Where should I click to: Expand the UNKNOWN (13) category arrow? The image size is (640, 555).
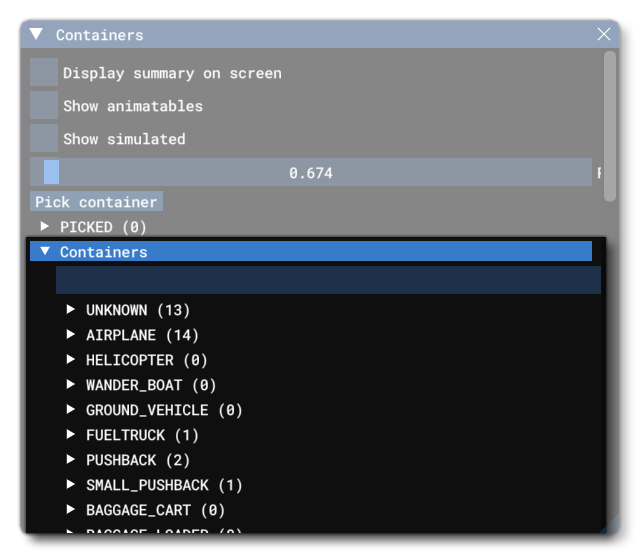(x=71, y=310)
